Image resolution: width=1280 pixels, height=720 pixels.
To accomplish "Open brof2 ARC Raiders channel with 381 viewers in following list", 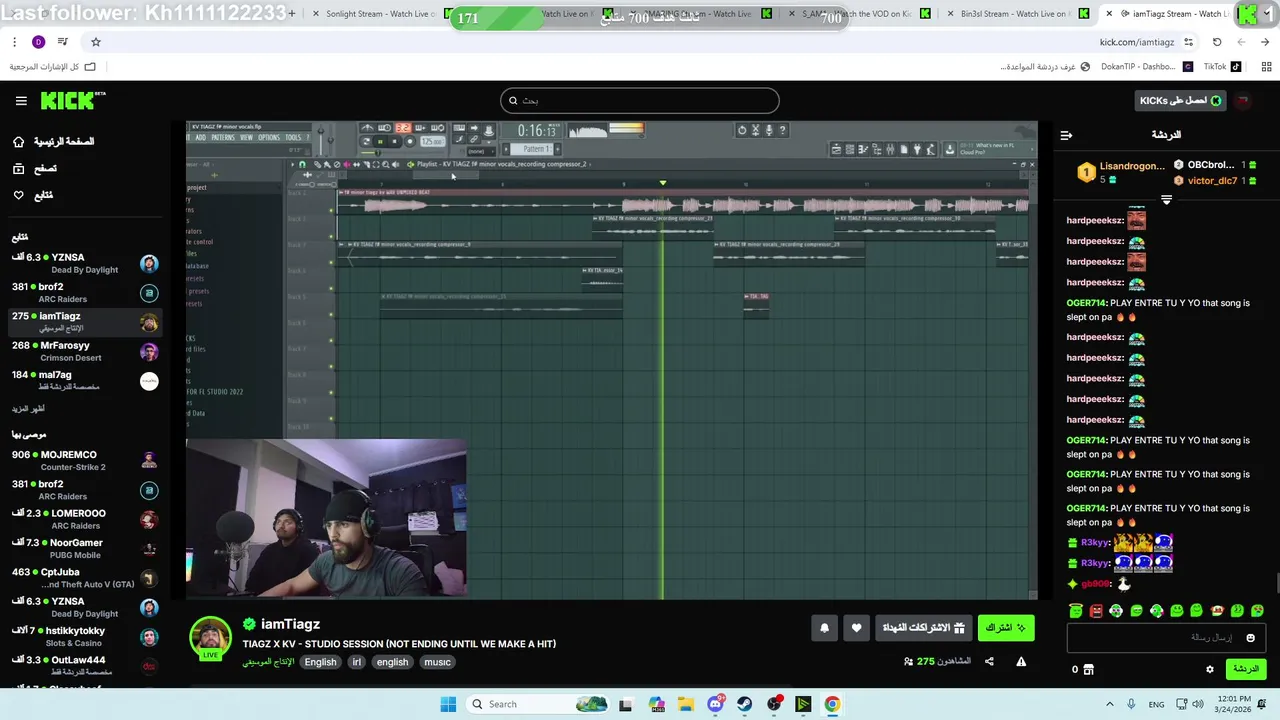I will tap(85, 293).
